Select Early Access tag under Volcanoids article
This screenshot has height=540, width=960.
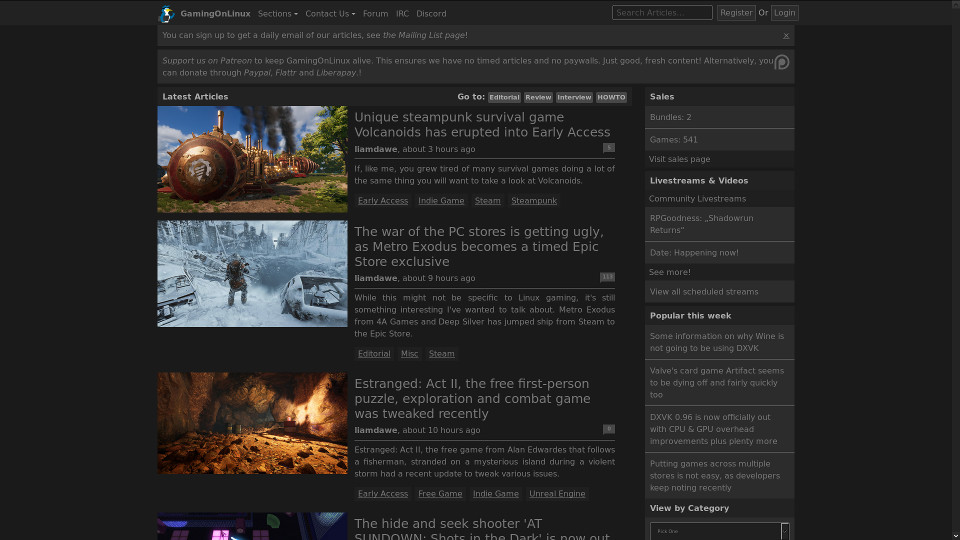point(383,201)
